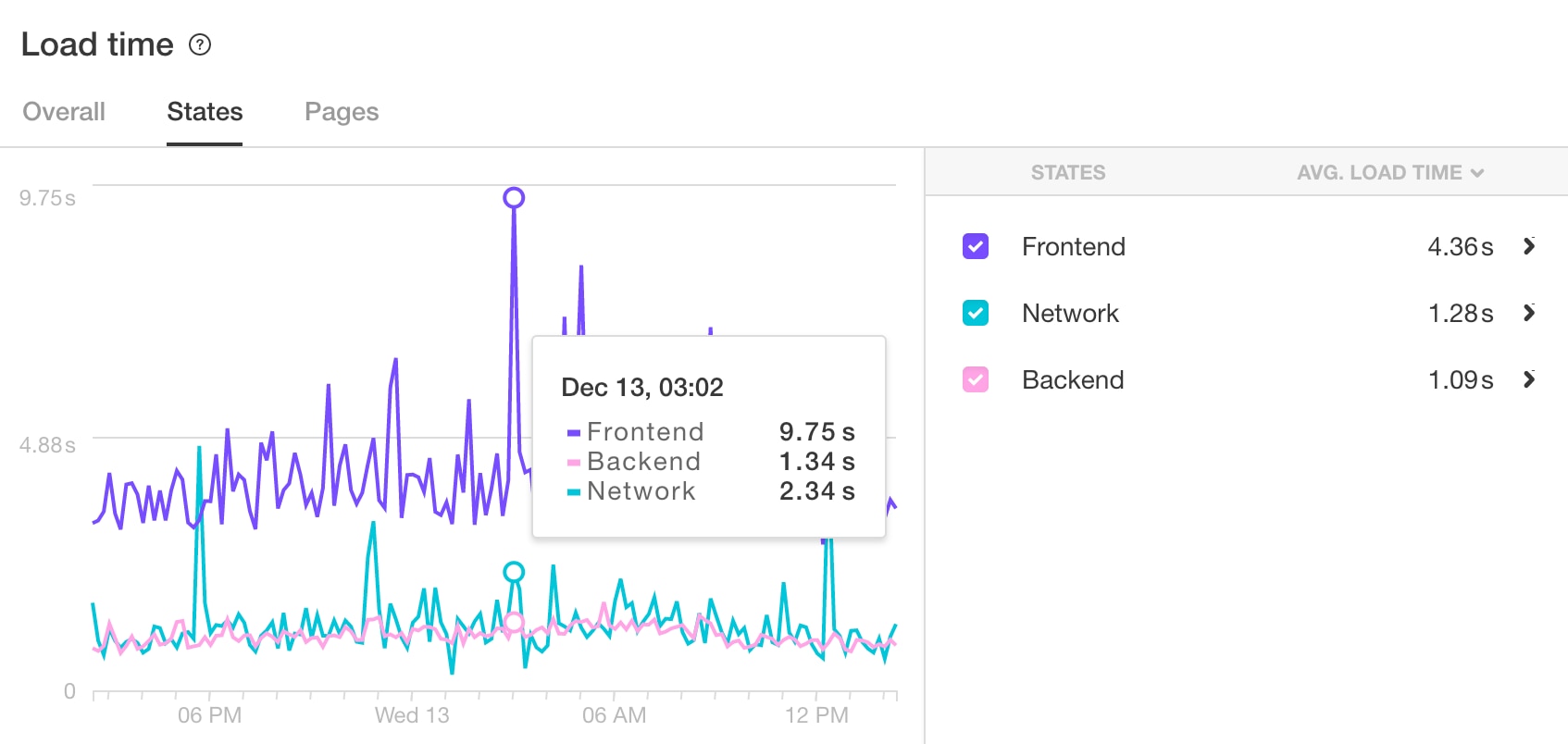Click the Load time help question icon
Image resolution: width=1568 pixels, height=744 pixels.
pyautogui.click(x=200, y=44)
